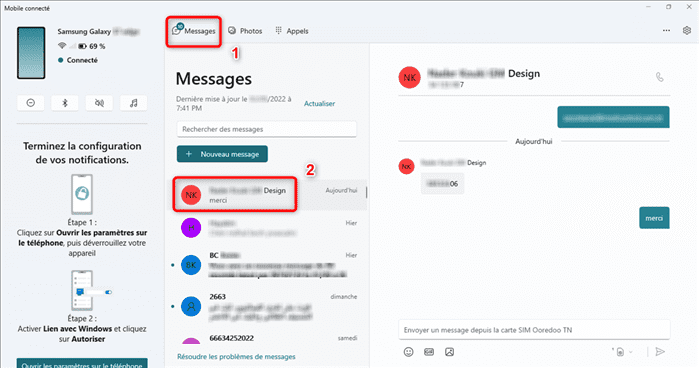Focus the Rechercher des messages field

pyautogui.click(x=267, y=129)
